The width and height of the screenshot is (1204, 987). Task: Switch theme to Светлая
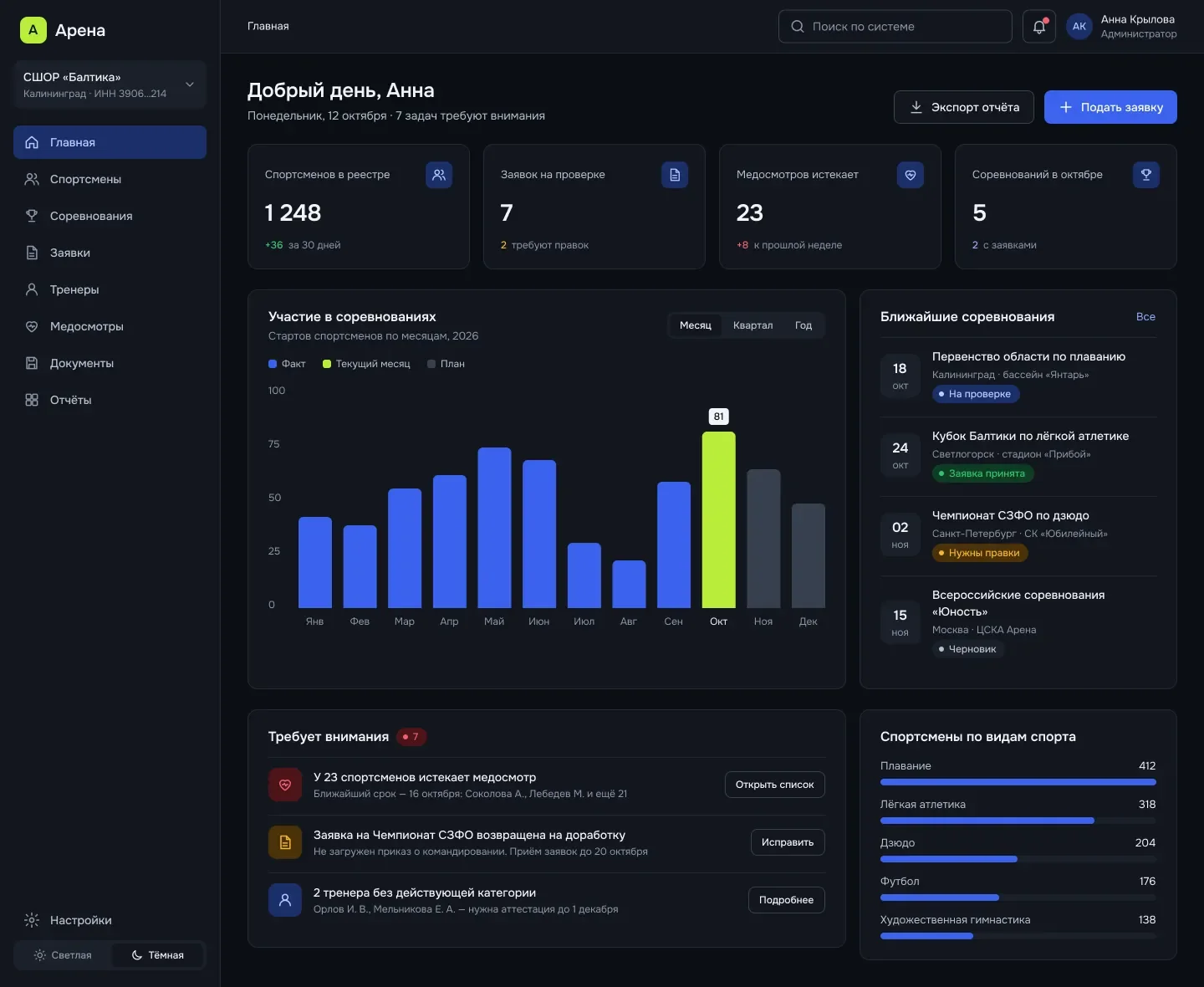pos(63,955)
